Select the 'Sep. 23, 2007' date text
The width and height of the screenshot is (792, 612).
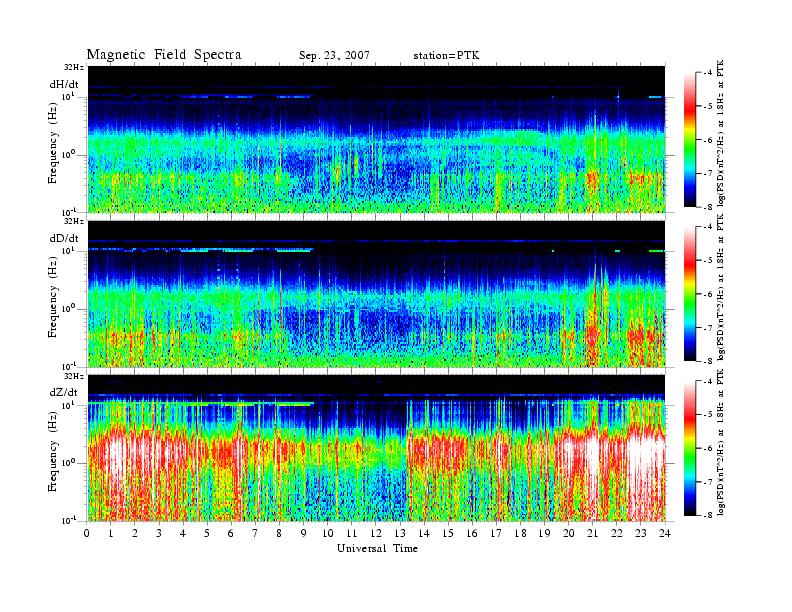click(x=334, y=56)
